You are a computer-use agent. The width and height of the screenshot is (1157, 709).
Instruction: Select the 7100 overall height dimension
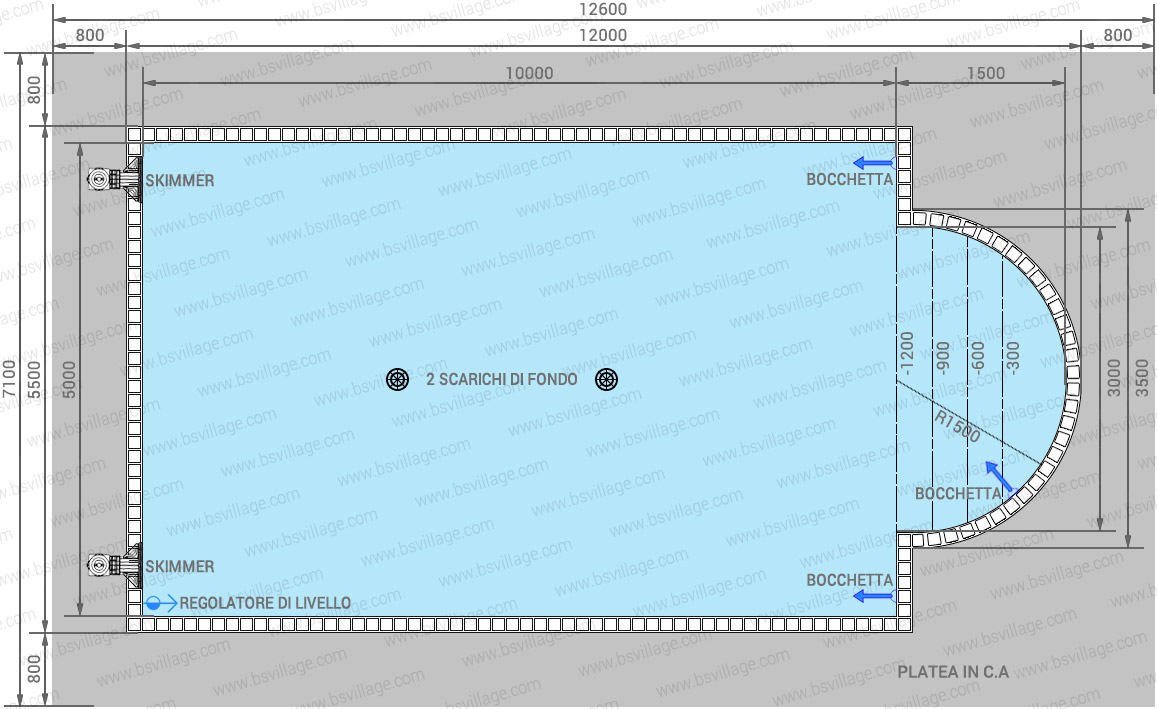(9, 379)
